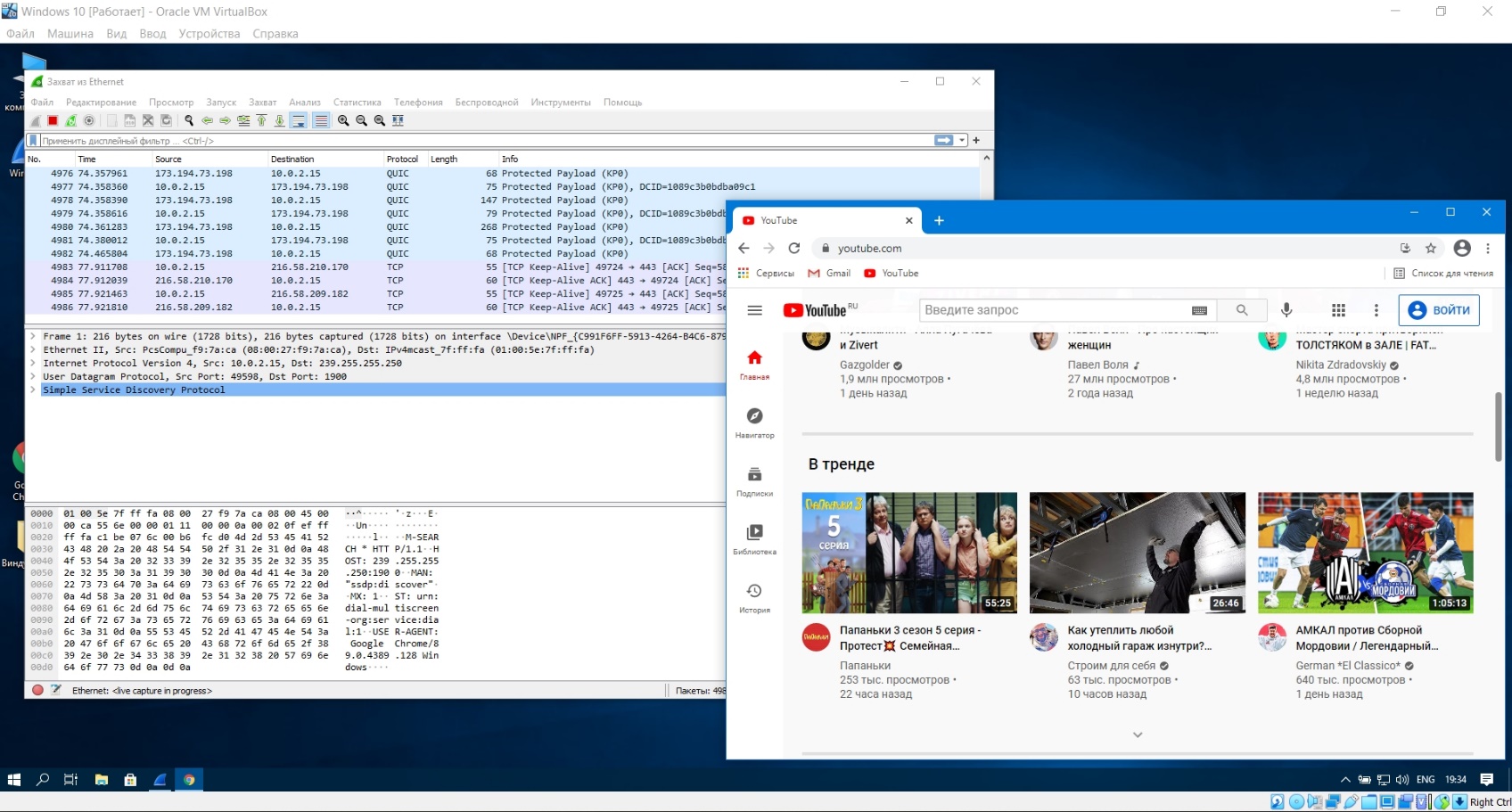Open the Захват menu in Wireshark

[262, 103]
